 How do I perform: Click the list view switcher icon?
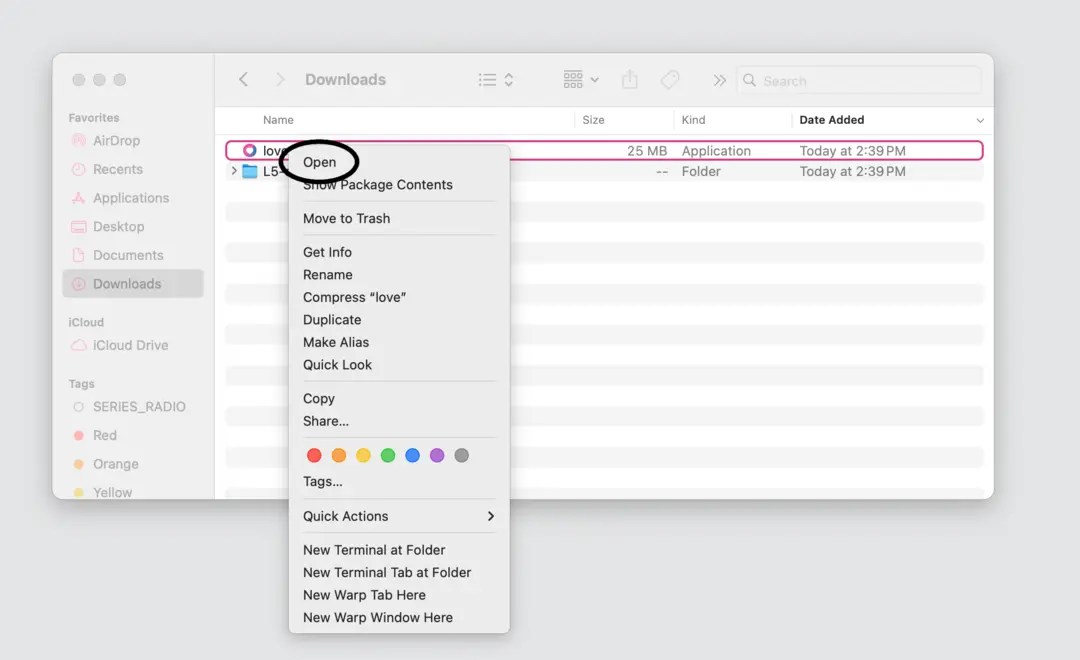(495, 80)
